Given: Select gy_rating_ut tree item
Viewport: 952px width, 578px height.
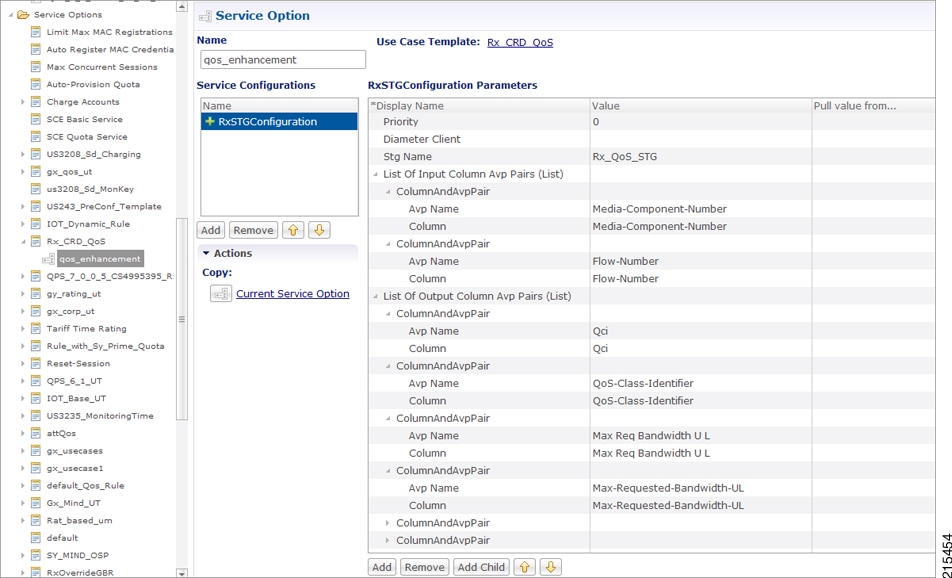Looking at the screenshot, I should pos(73,294).
